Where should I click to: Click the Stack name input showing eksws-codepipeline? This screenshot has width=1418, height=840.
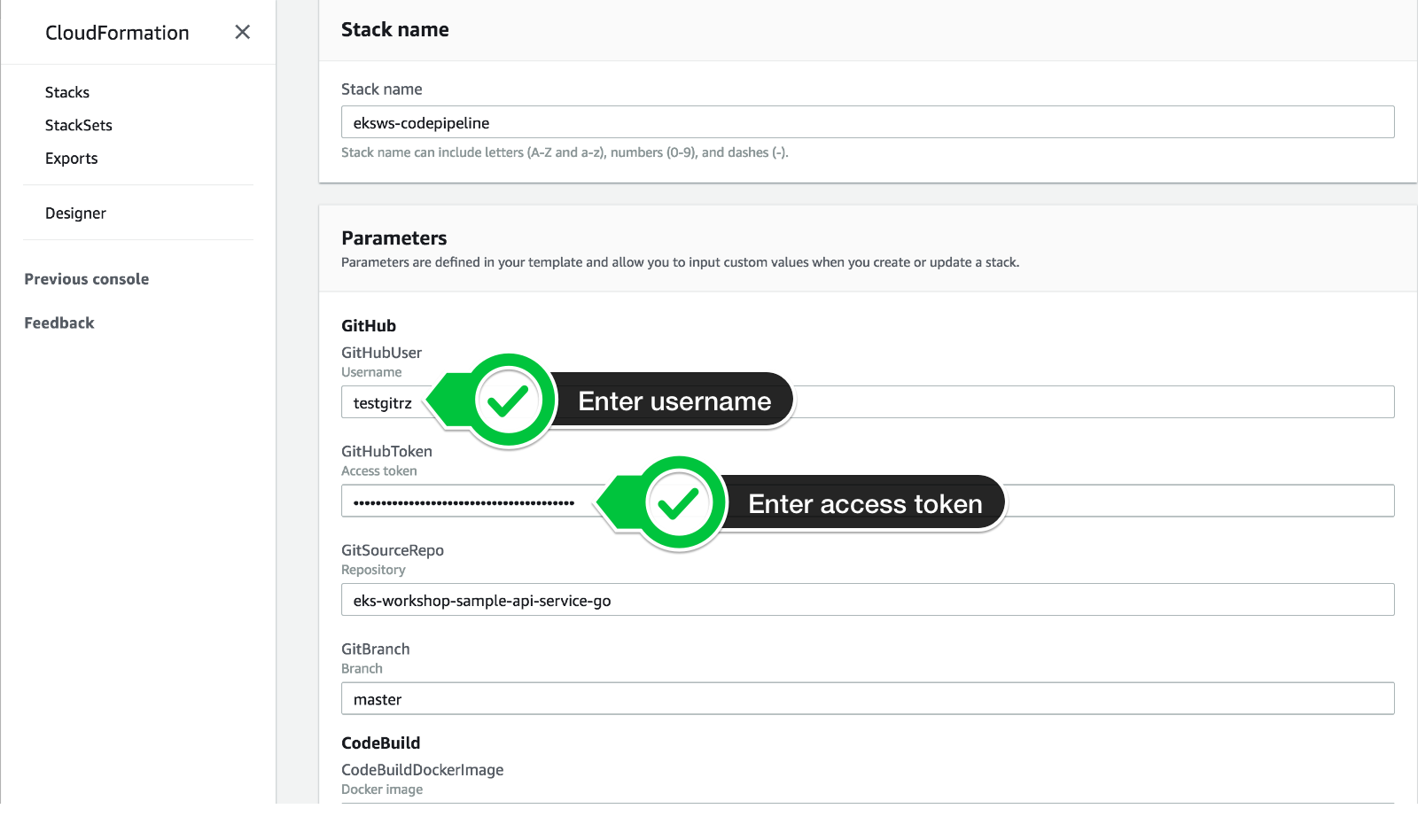(867, 121)
